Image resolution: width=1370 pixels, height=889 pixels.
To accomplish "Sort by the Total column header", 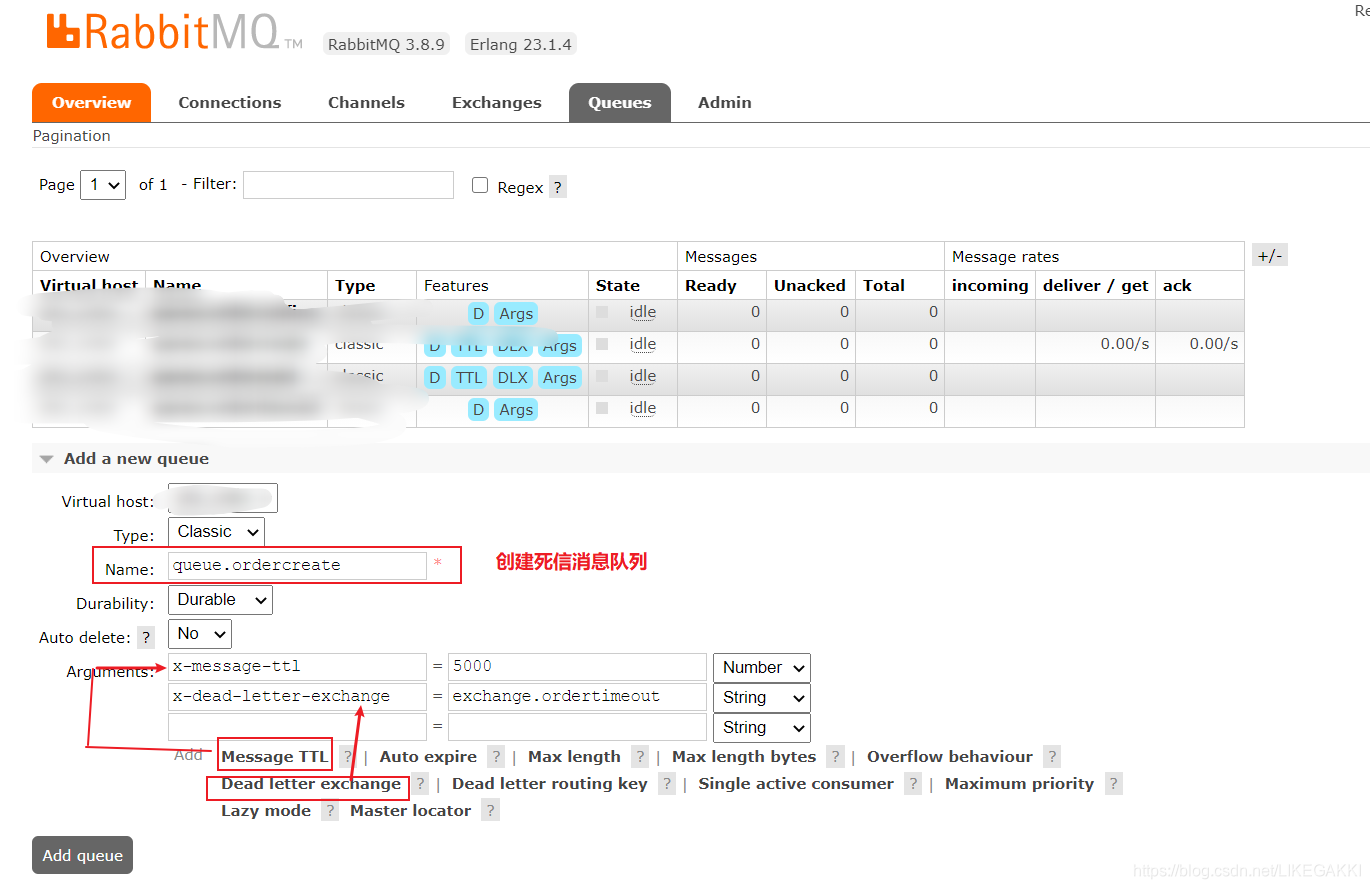I will 884,286.
